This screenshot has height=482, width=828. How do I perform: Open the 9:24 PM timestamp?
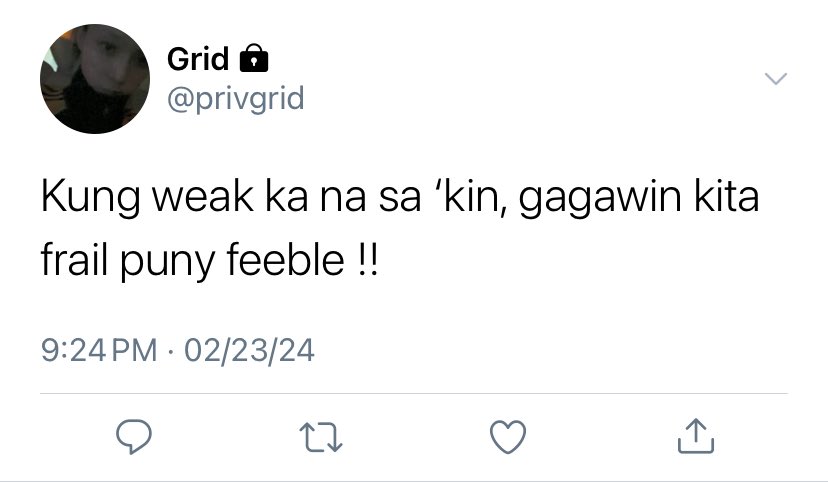(x=99, y=350)
